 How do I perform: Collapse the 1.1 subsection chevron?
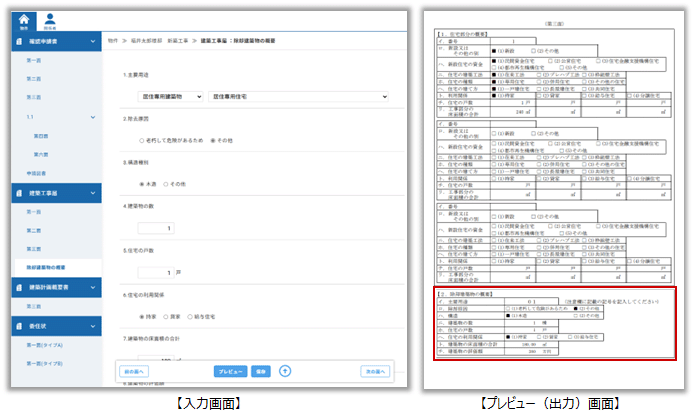pyautogui.click(x=93, y=117)
